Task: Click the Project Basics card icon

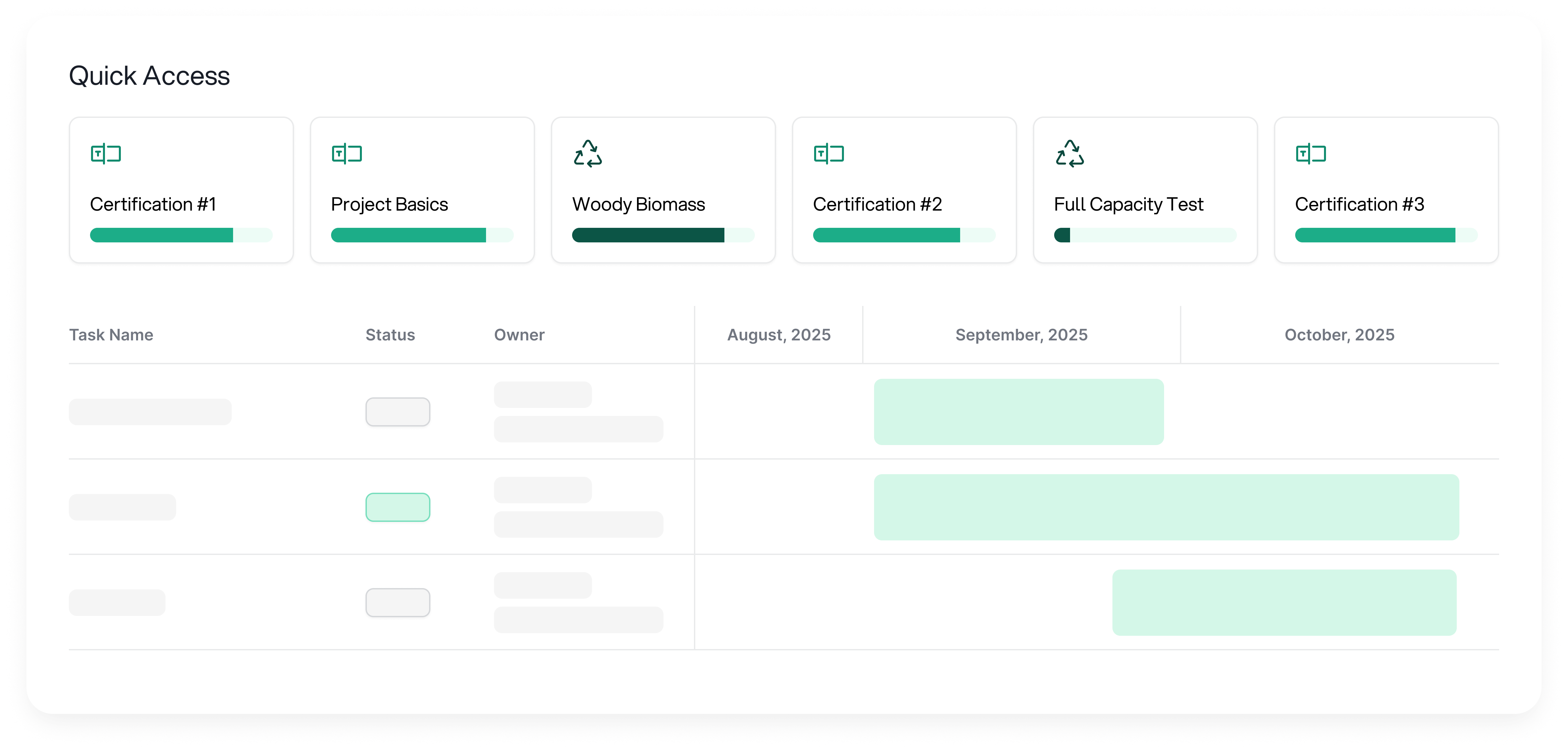Action: tap(347, 154)
